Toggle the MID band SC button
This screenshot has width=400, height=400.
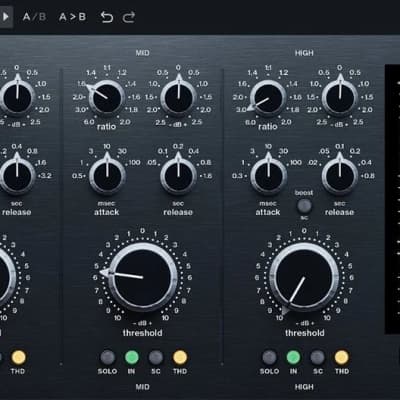(x=156, y=357)
